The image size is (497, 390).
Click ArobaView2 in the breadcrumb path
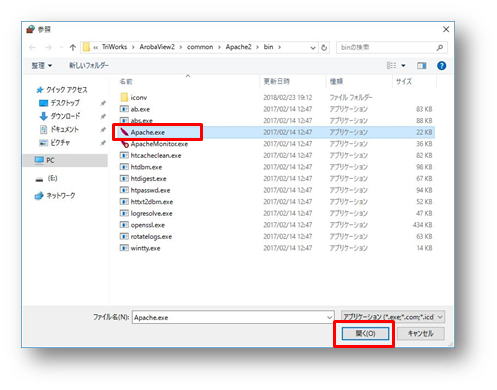tap(157, 47)
